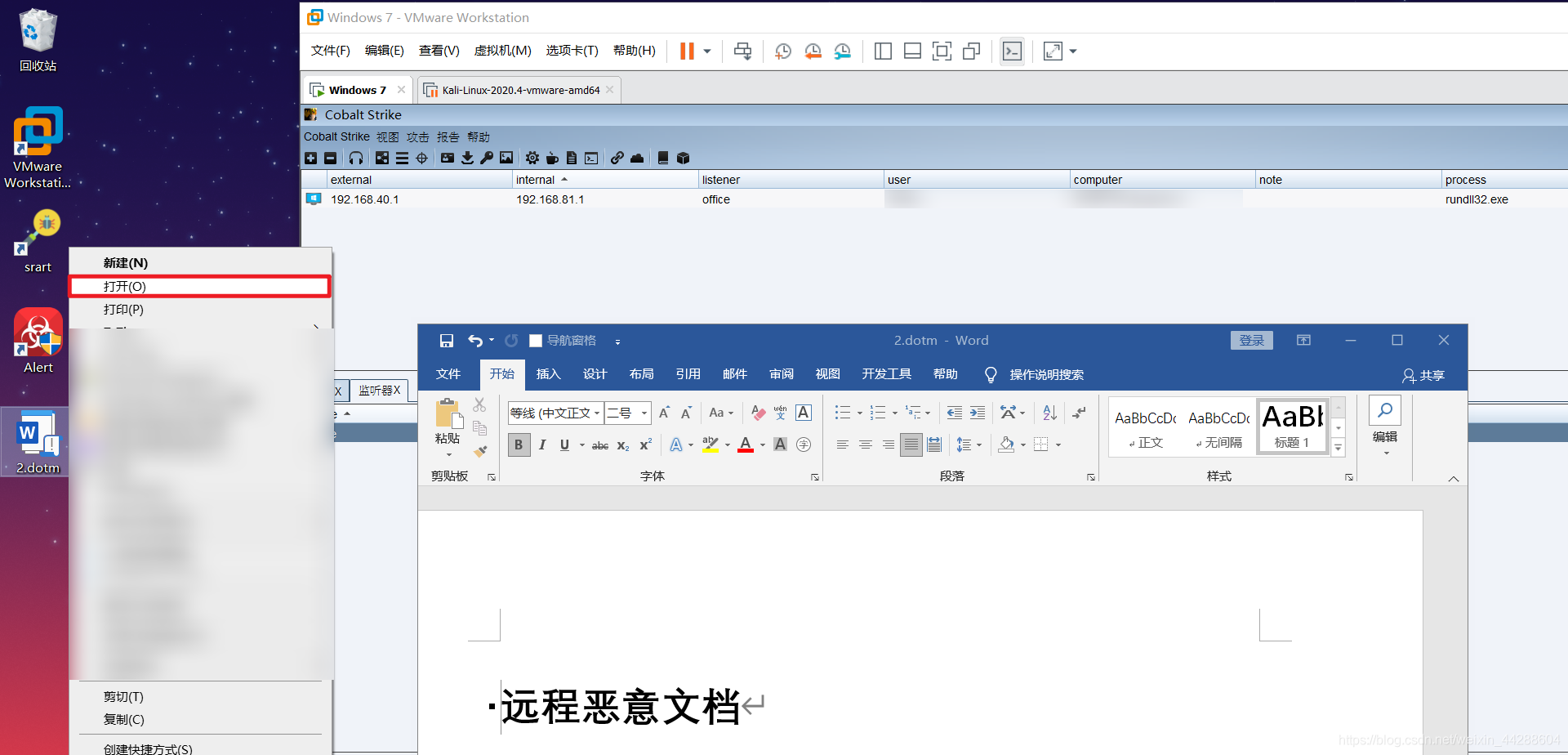Click the Word 编辑 find button
Viewport: 1568px width, 755px height.
click(x=1385, y=425)
